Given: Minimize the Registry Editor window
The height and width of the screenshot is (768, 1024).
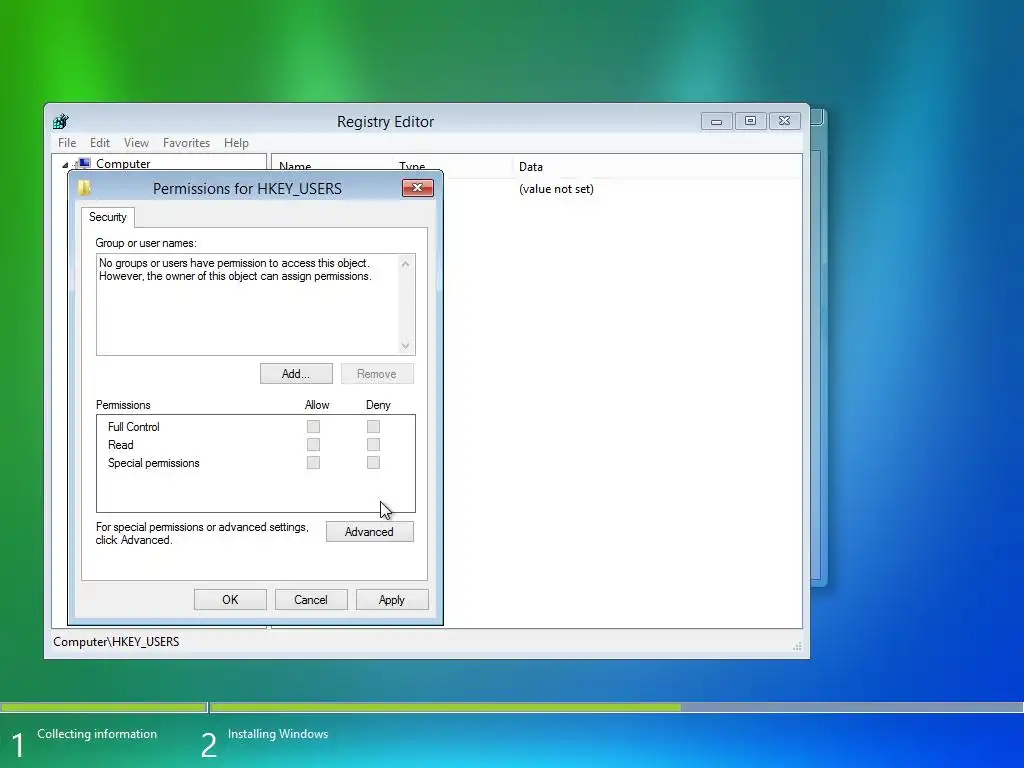Looking at the screenshot, I should tap(716, 121).
